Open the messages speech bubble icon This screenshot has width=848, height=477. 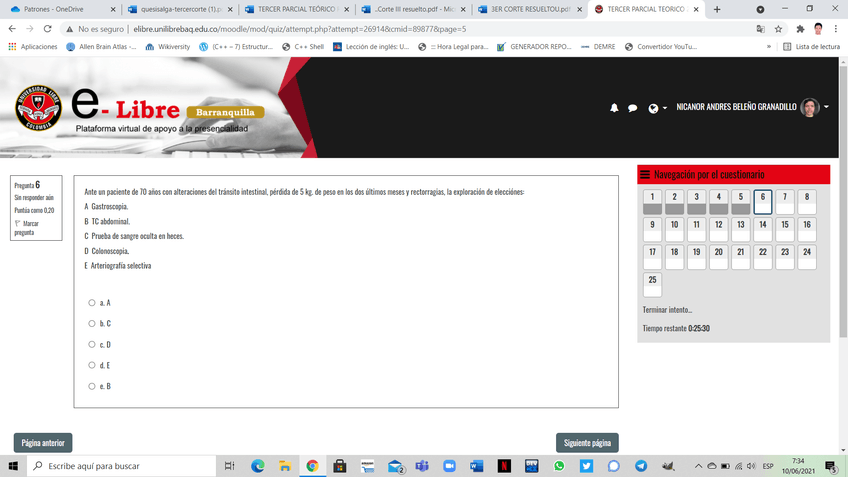pyautogui.click(x=632, y=108)
